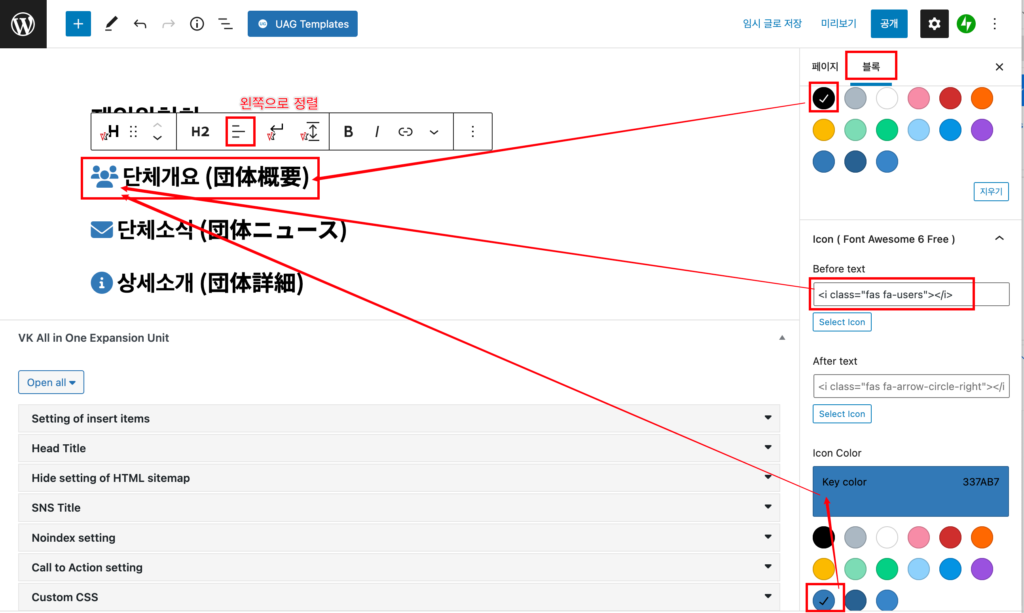Click the WordPress logo icon

23,24
